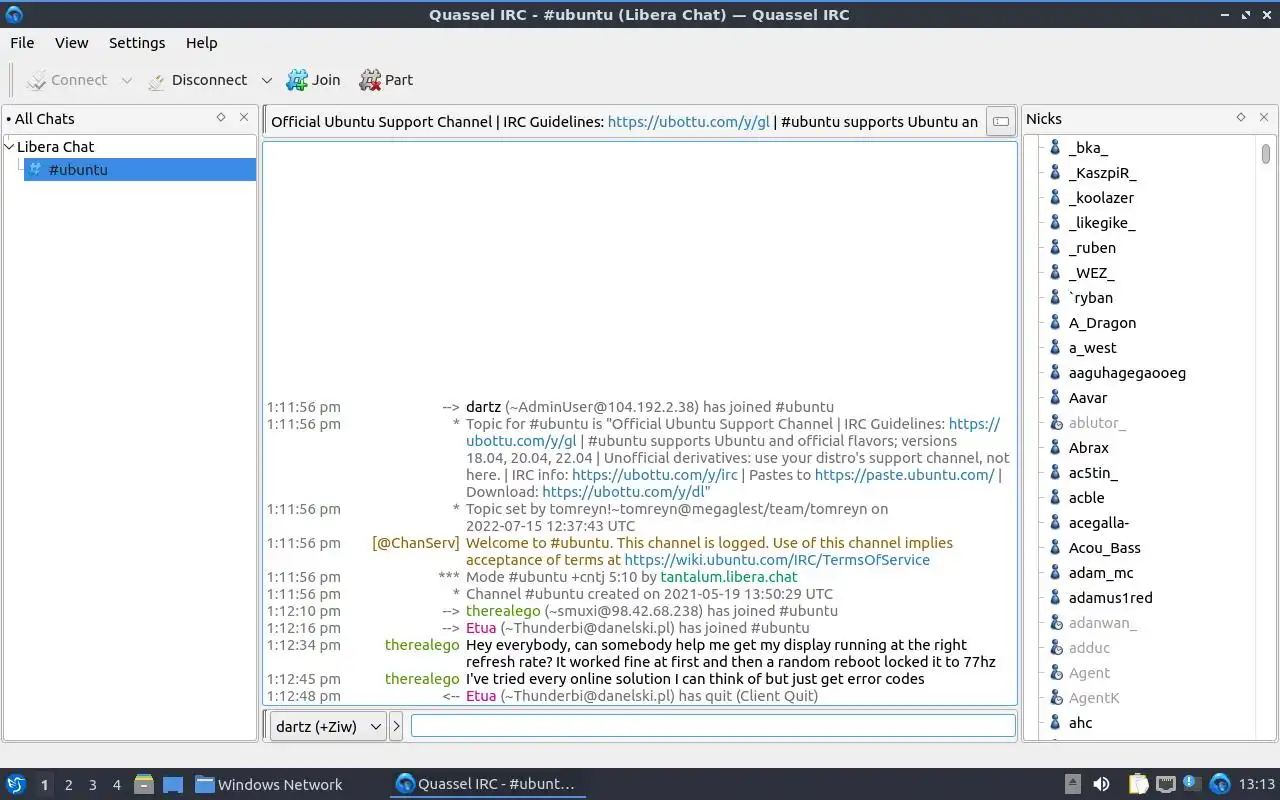Click the Disconnect toolbar button
The height and width of the screenshot is (800, 1280).
[x=197, y=80]
